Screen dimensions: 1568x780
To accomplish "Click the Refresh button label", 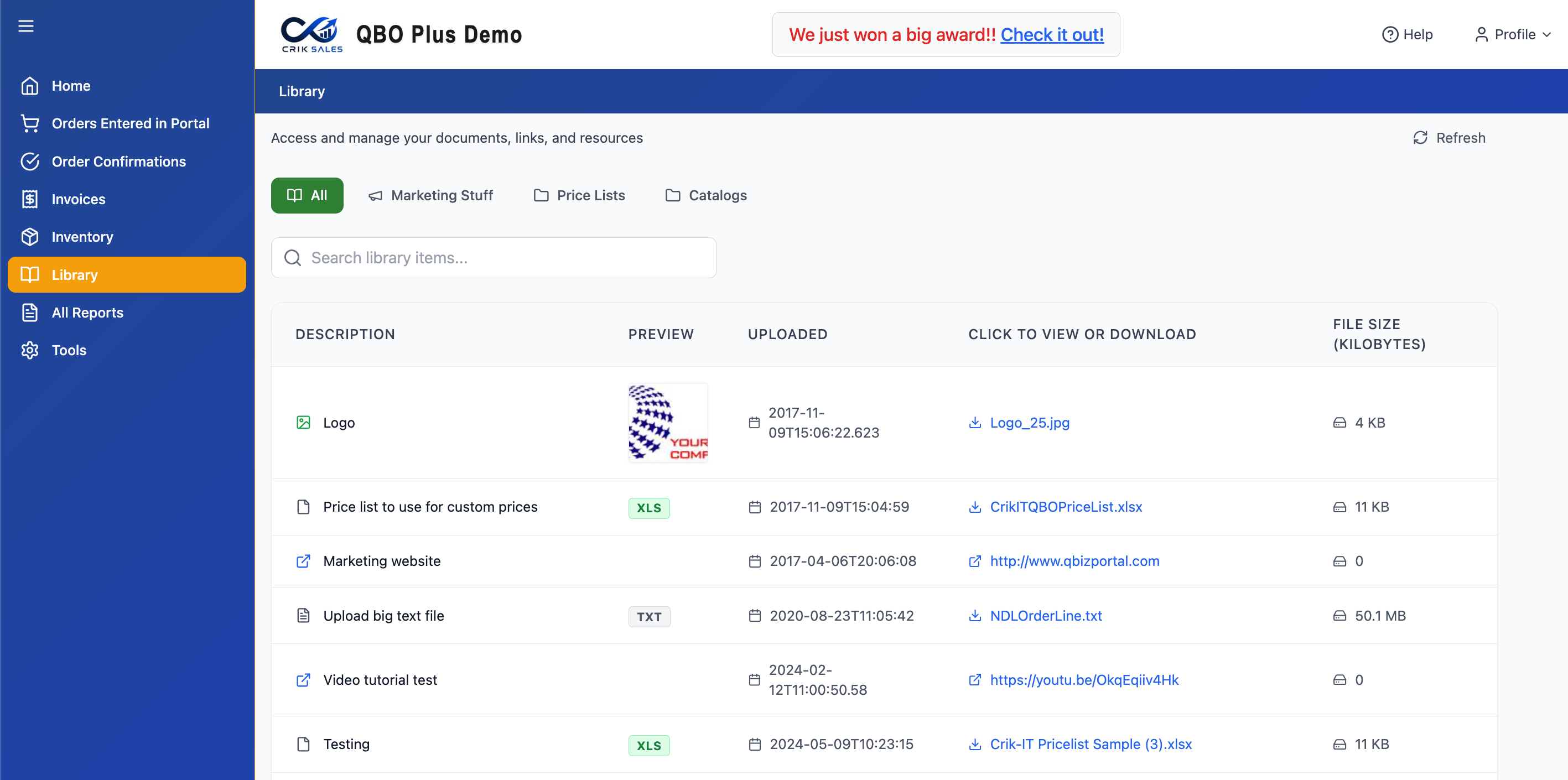I will [x=1461, y=138].
